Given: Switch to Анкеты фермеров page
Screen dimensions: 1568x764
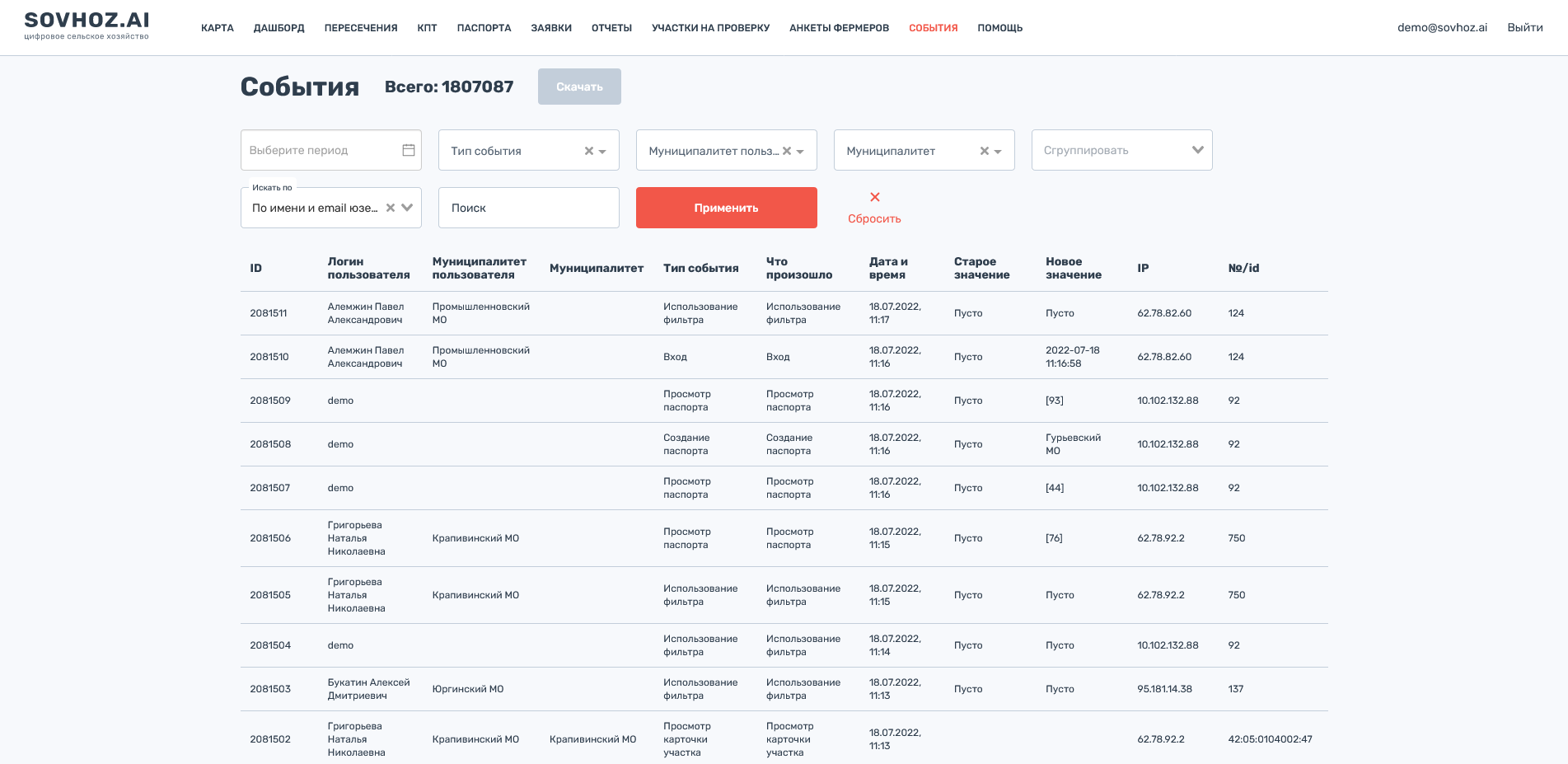Looking at the screenshot, I should pos(839,28).
